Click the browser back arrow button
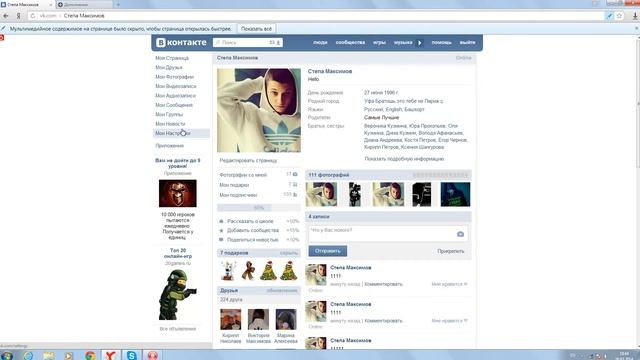Screen dimensions: 640x360 pyautogui.click(x=6, y=16)
